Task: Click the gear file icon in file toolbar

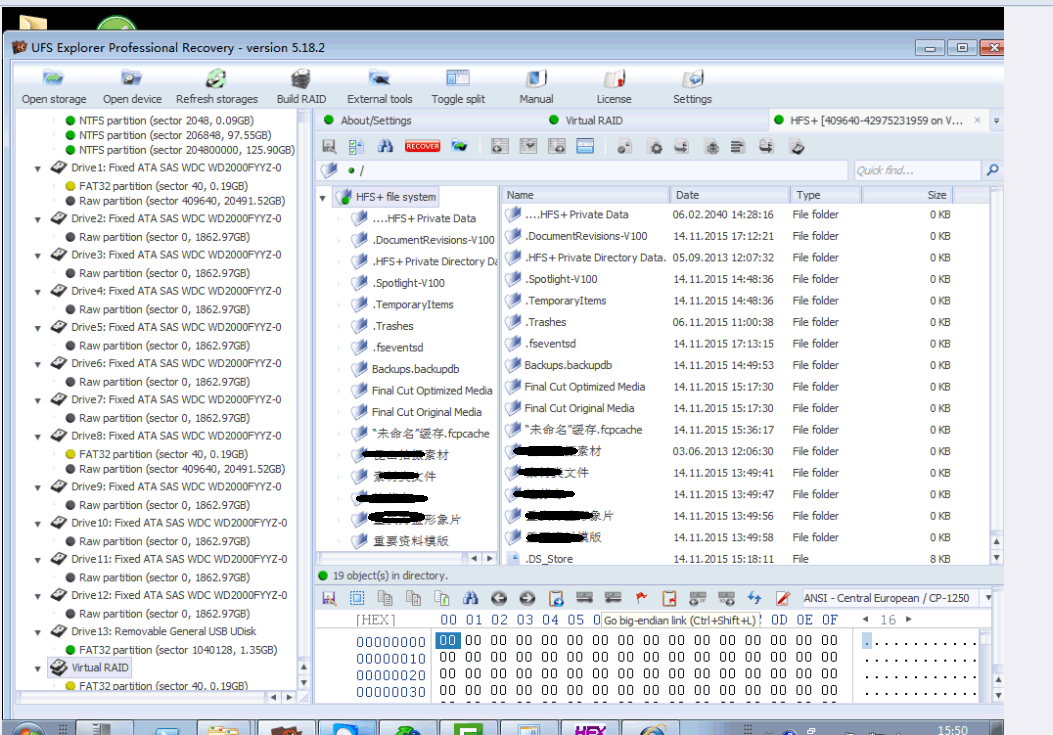Action: [x=655, y=147]
